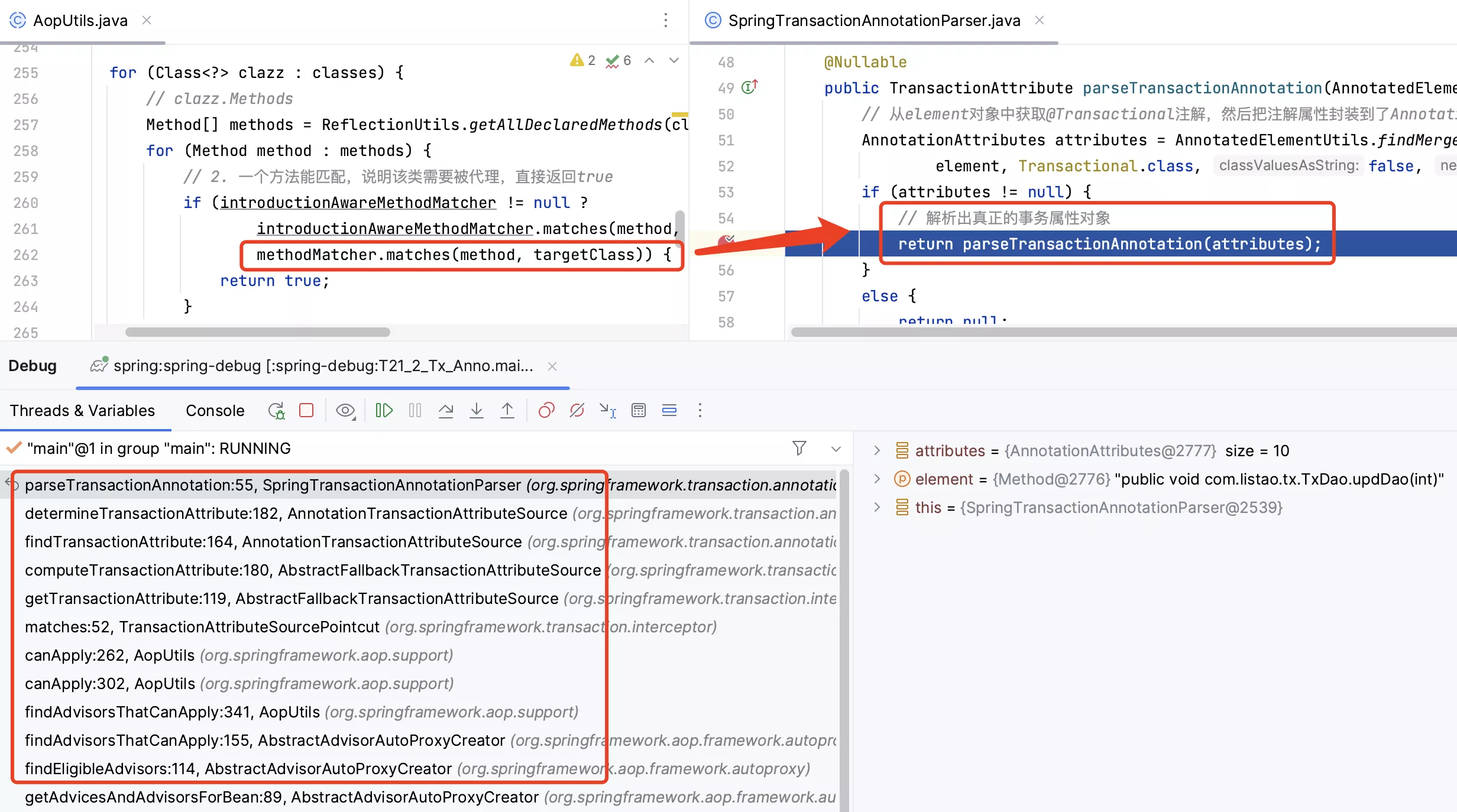
Task: Click the return parseTransactionAnnotation(attributes) line
Action: 1109,244
